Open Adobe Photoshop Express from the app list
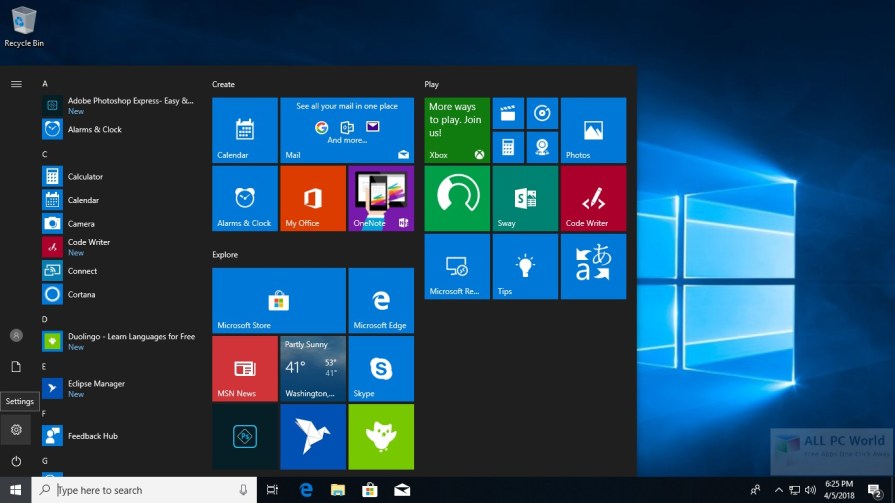Viewport: 895px width, 503px height. coord(119,105)
